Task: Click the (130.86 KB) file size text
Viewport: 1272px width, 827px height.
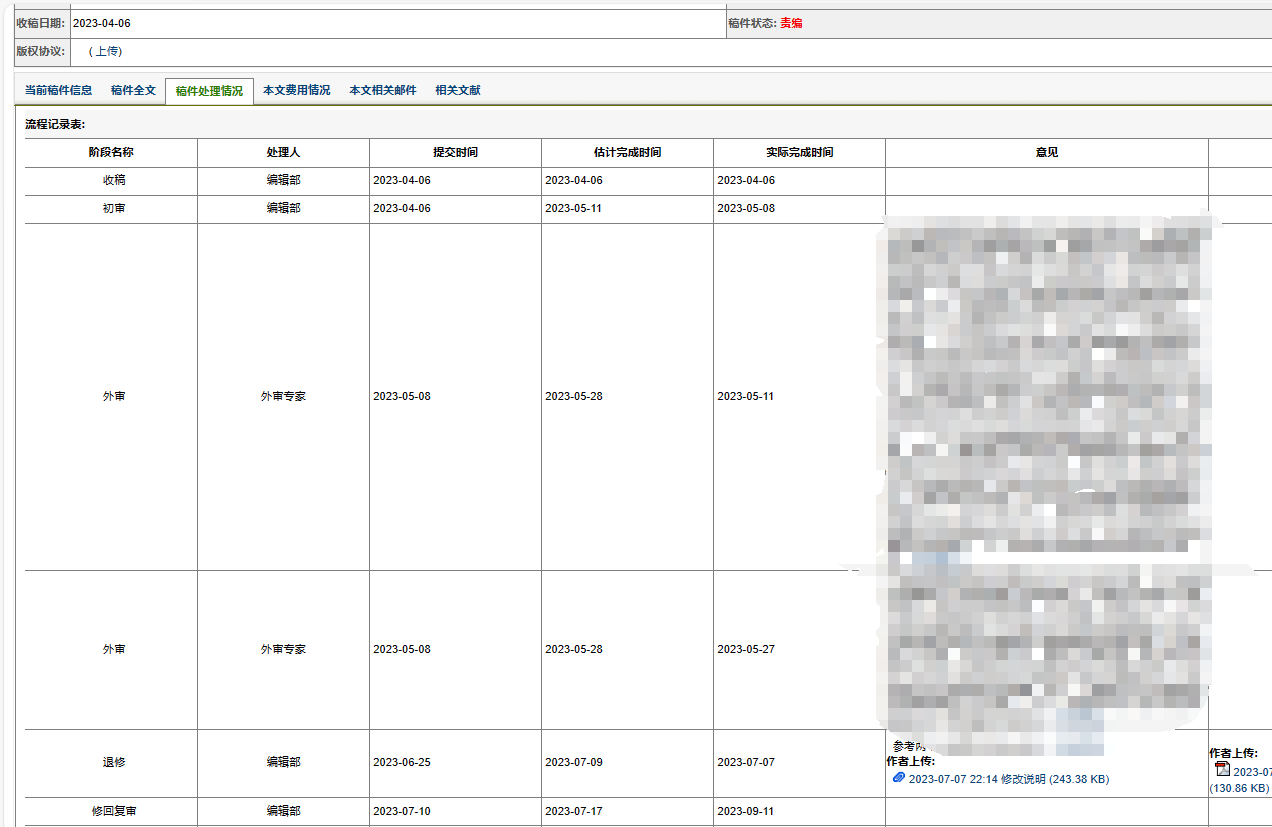Action: [x=1238, y=789]
